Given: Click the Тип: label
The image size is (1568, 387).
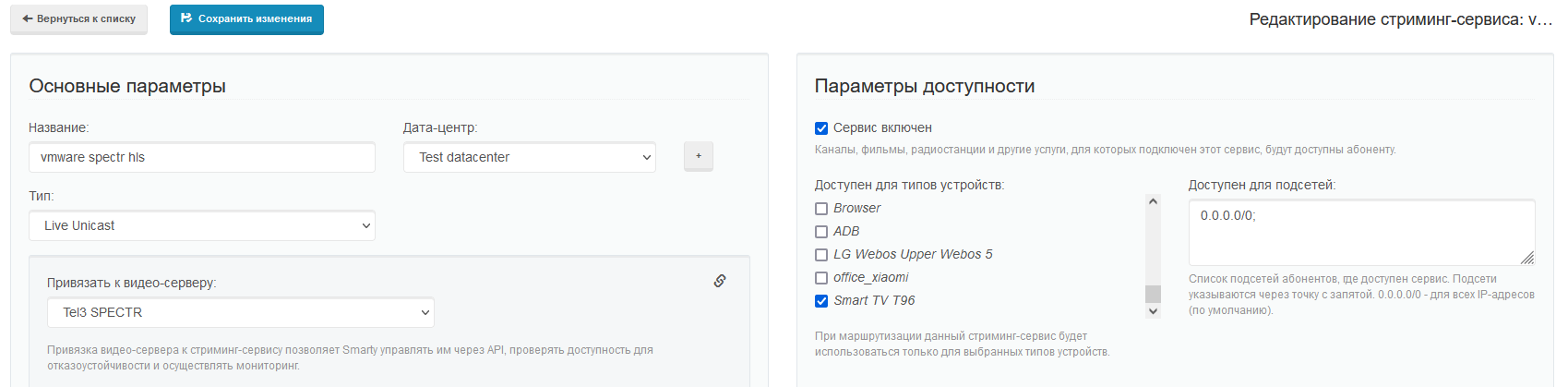Looking at the screenshot, I should click(42, 196).
